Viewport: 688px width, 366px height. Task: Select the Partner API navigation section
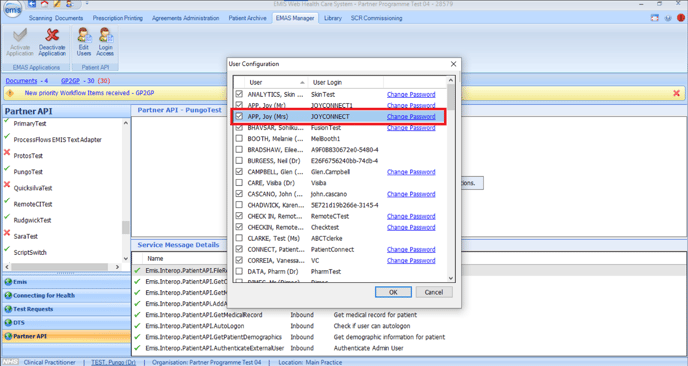(66, 336)
